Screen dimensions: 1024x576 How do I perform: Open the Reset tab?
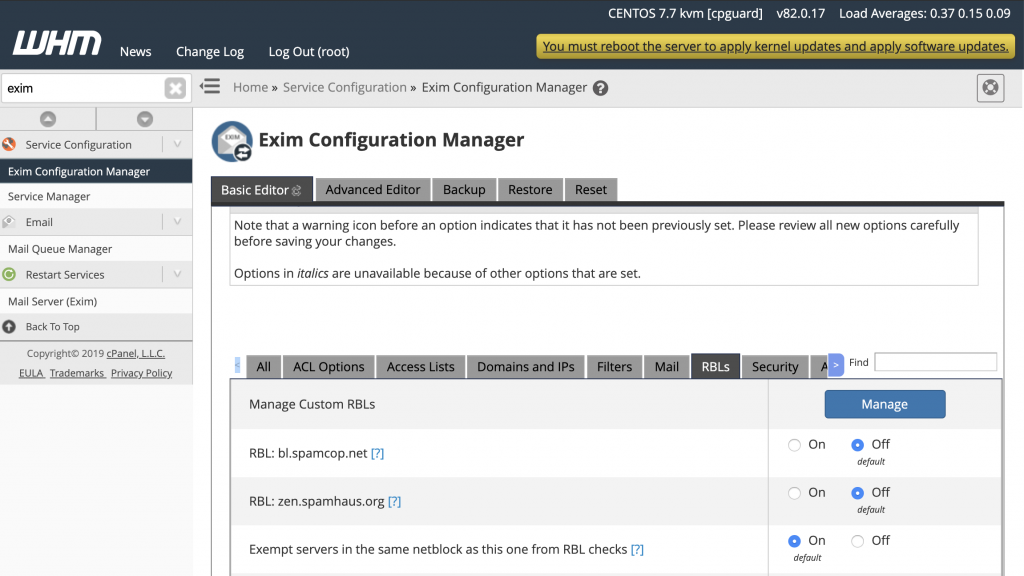[x=590, y=189]
